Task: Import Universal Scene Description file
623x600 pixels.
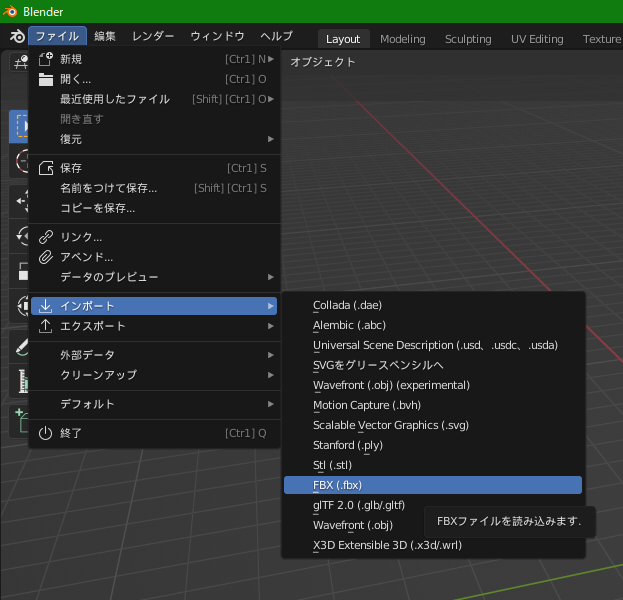Action: tap(433, 345)
